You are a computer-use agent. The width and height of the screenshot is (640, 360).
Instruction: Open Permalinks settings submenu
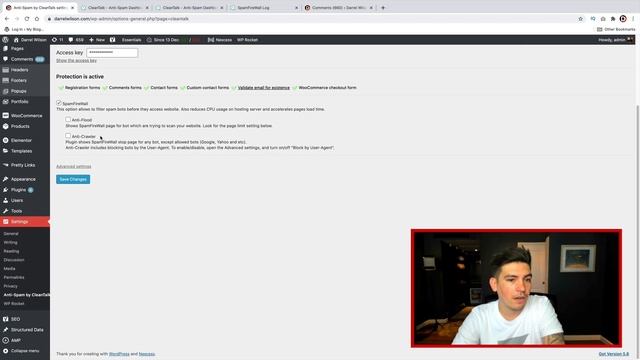(14, 278)
